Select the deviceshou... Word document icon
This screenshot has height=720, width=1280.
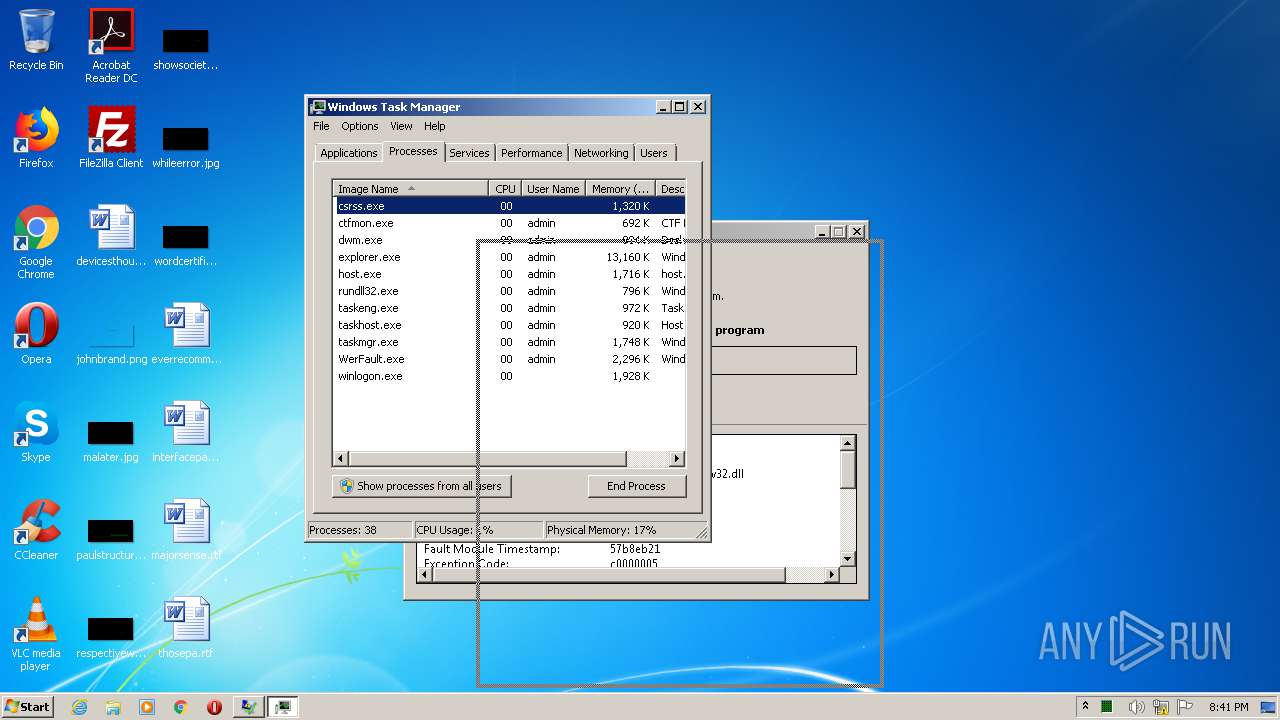[111, 236]
